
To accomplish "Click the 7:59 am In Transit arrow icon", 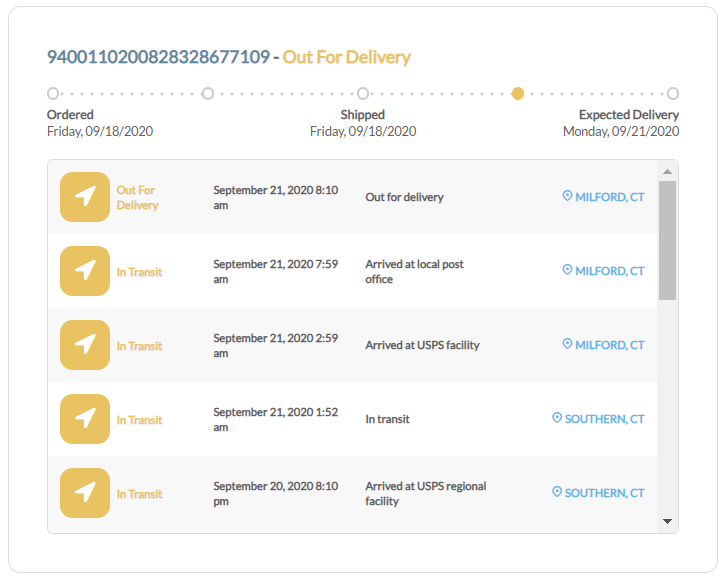I will coord(85,271).
